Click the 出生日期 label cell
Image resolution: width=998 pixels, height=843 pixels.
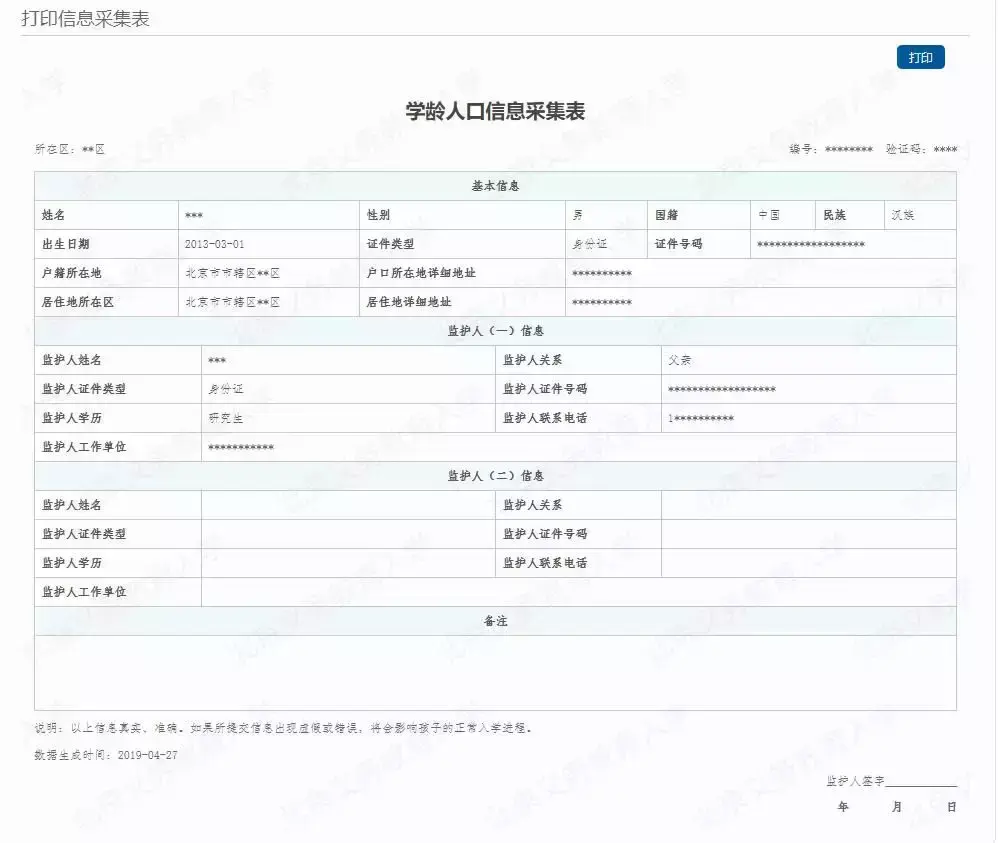[106, 244]
